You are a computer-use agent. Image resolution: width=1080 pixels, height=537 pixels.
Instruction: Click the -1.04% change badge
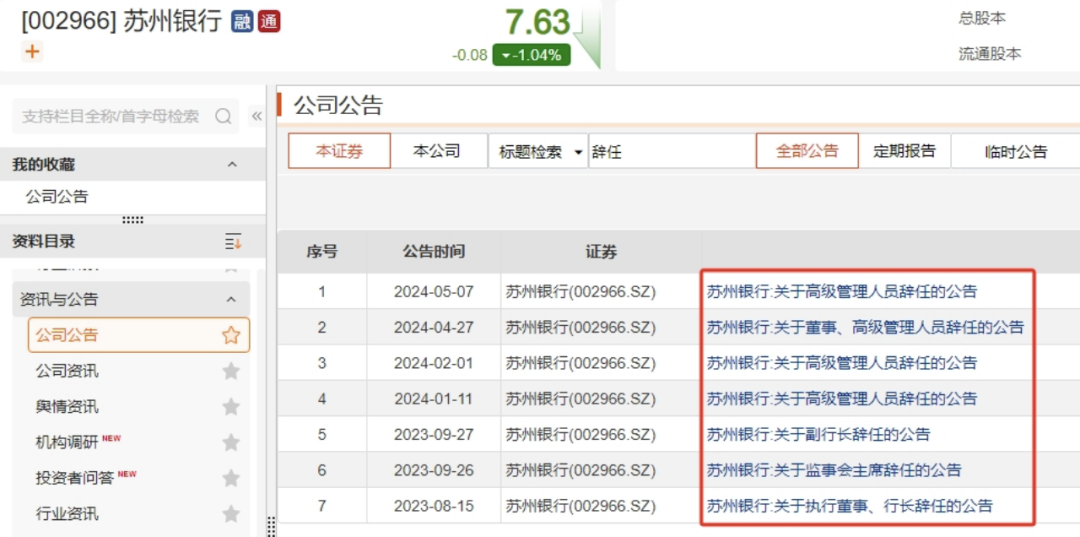532,55
